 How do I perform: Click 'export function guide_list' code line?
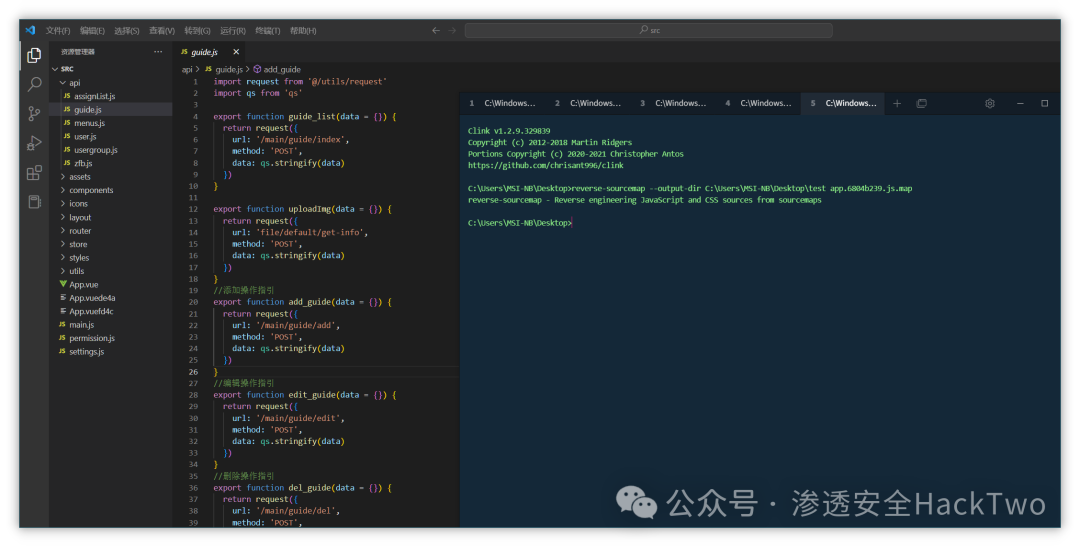pos(304,116)
